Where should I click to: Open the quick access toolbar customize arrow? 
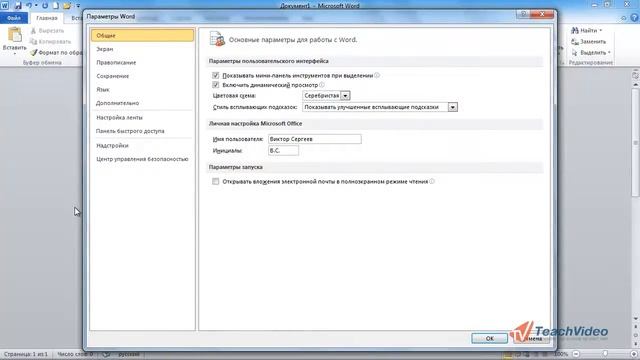pyautogui.click(x=78, y=6)
